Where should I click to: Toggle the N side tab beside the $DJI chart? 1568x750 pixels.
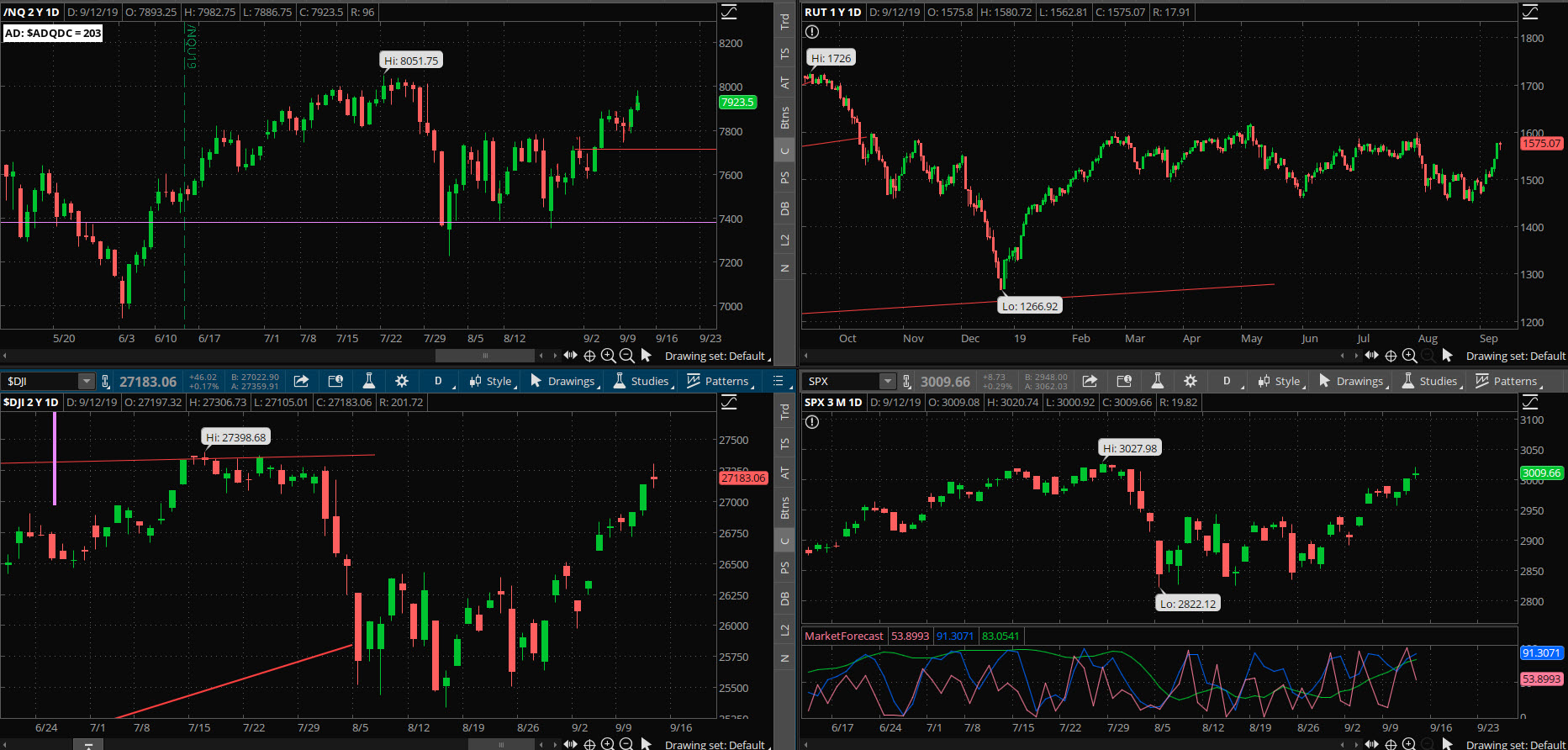pos(784,658)
